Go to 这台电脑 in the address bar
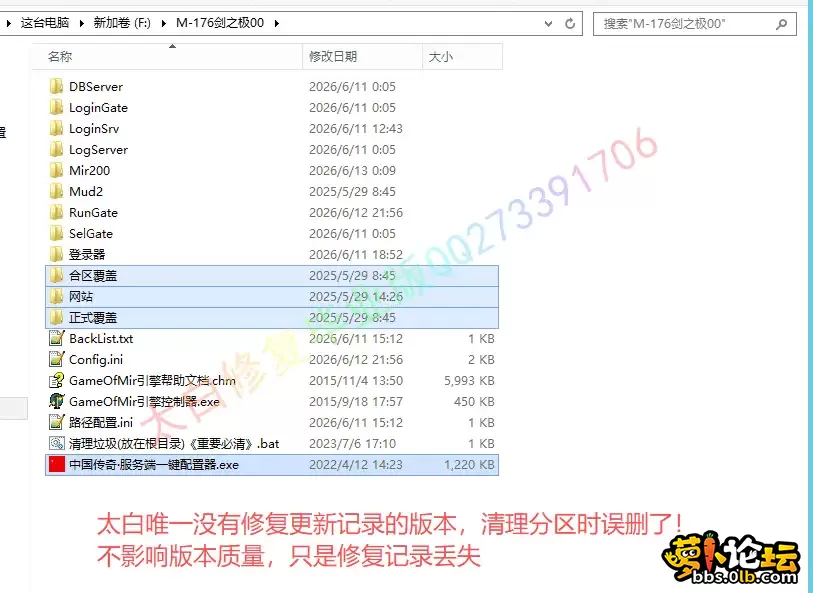Screen dimensions: 813x593 coord(45,23)
